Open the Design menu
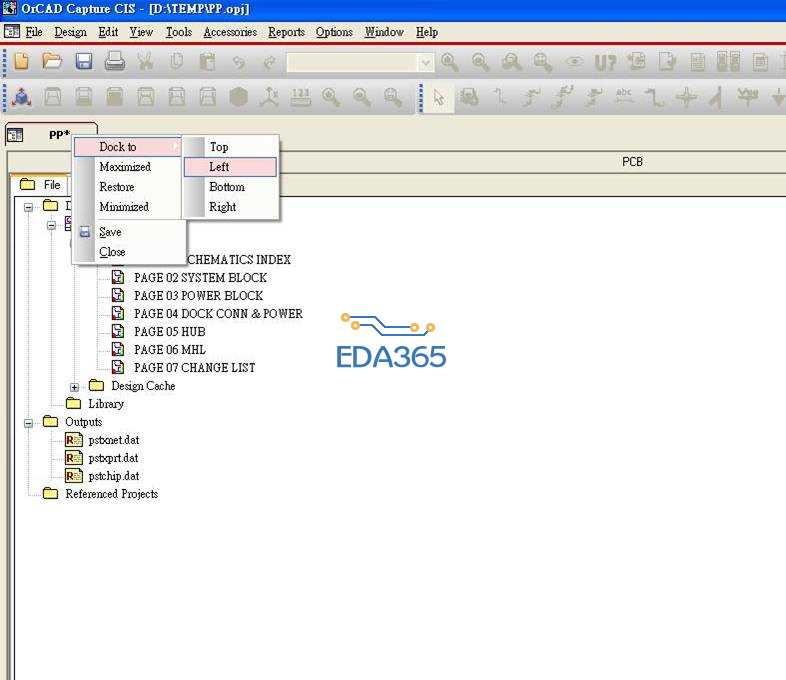Screen dimensions: 786x680 click(70, 32)
